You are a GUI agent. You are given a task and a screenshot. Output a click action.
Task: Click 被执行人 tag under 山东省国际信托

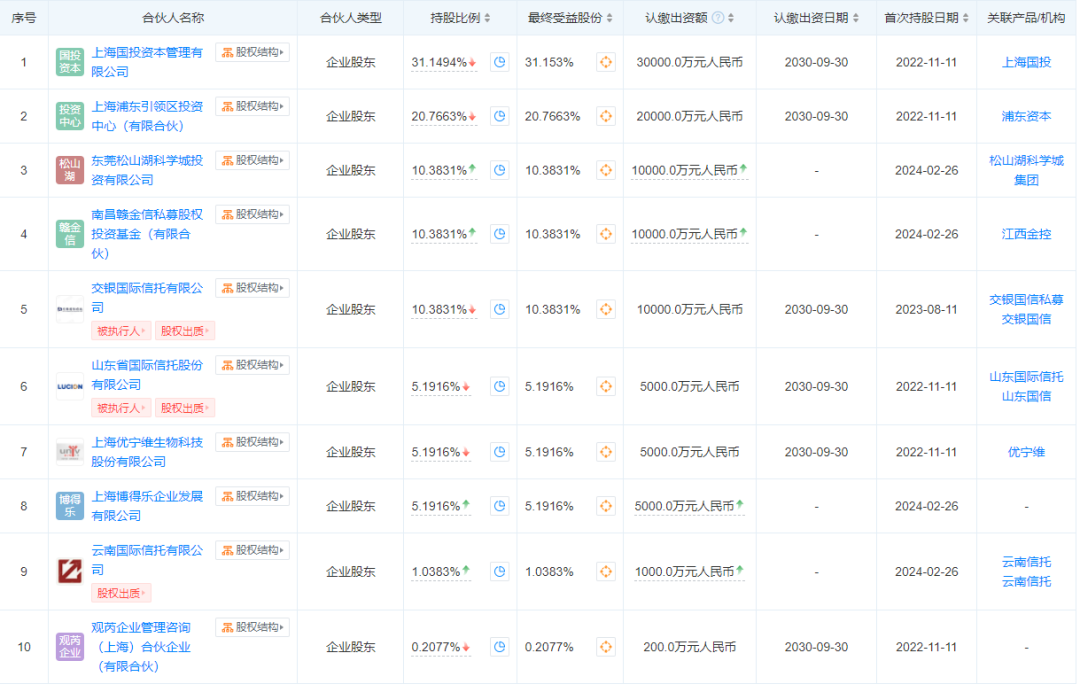(x=121, y=408)
